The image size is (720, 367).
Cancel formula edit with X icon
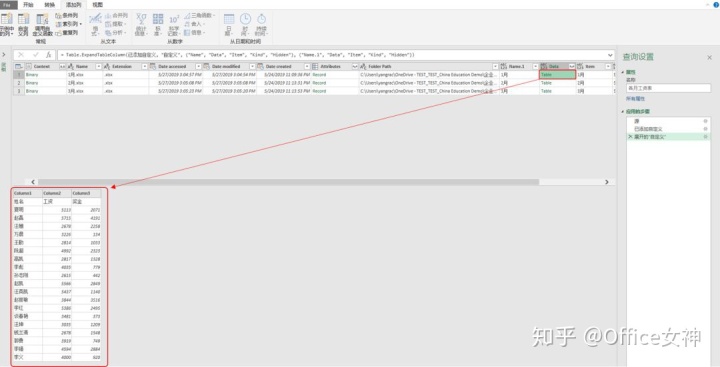[21, 55]
